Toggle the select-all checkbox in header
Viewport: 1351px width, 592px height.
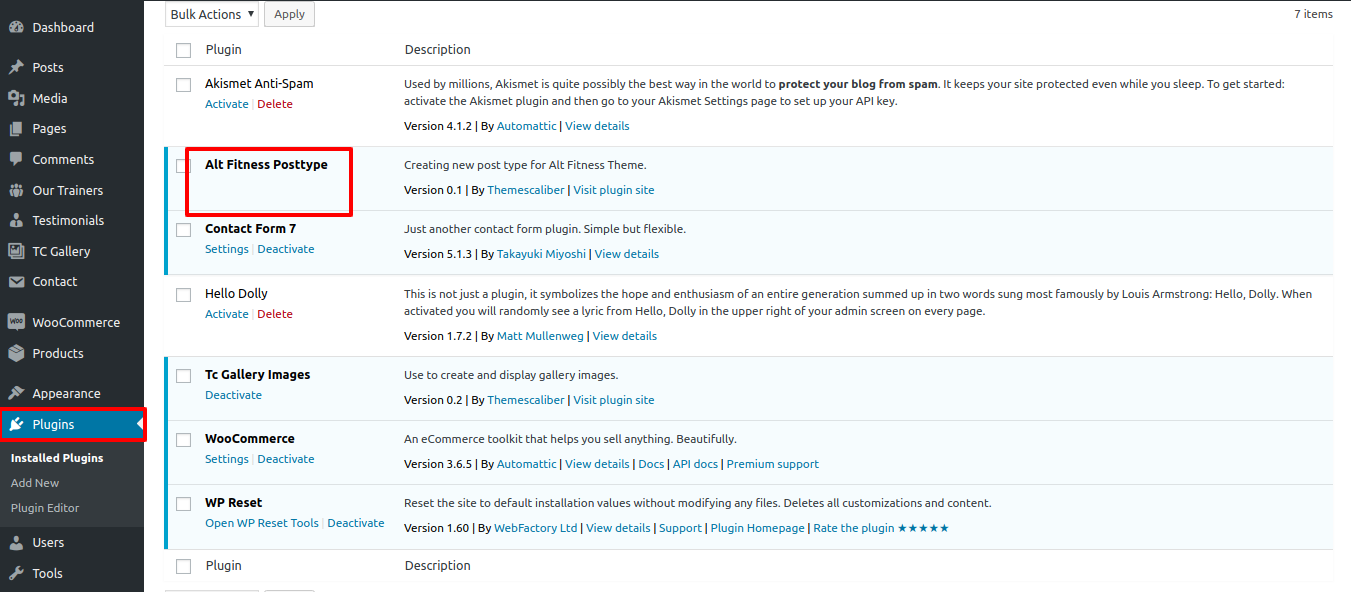(183, 50)
